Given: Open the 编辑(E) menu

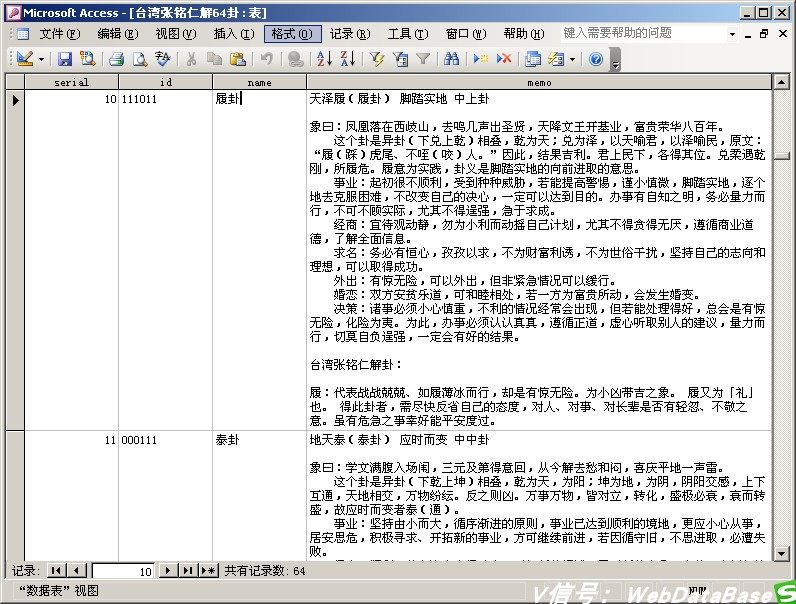Looking at the screenshot, I should [118, 34].
